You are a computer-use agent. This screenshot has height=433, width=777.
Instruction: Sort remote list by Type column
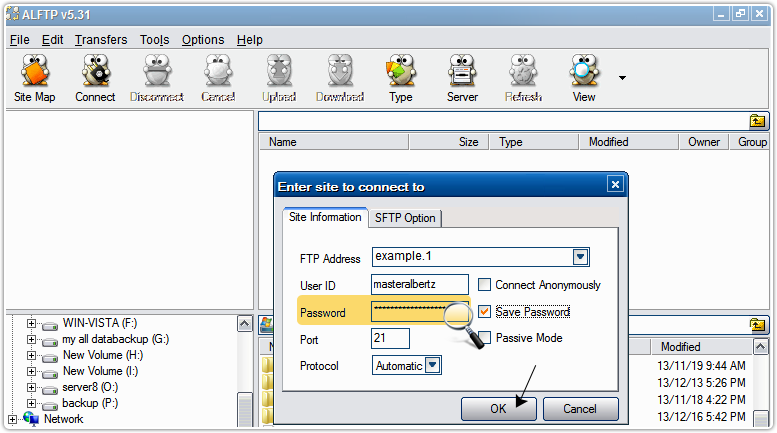[x=534, y=142]
